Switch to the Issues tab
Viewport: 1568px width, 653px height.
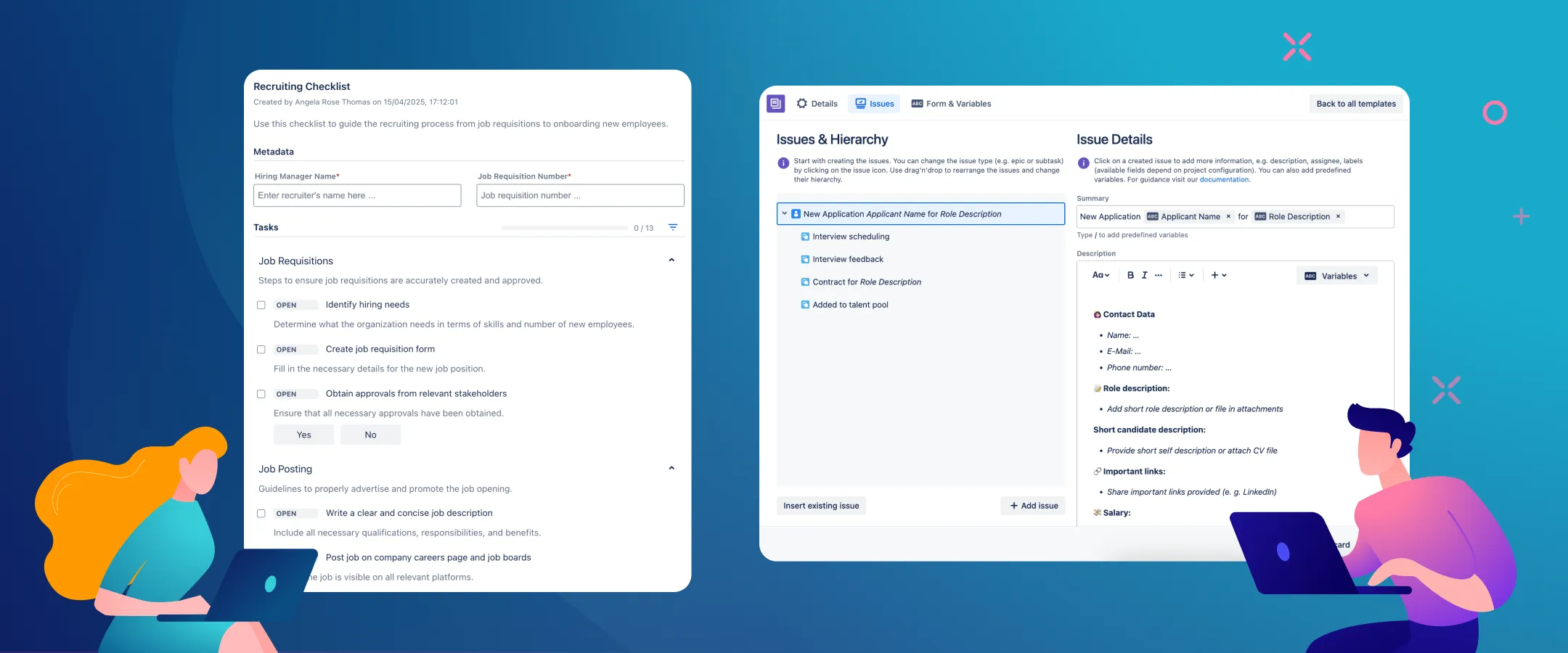[874, 104]
